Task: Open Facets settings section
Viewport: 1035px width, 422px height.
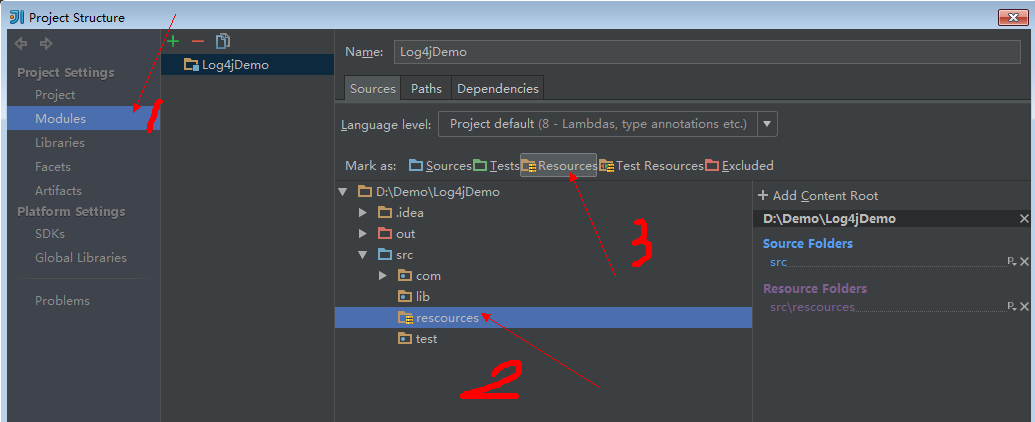Action: [53, 167]
